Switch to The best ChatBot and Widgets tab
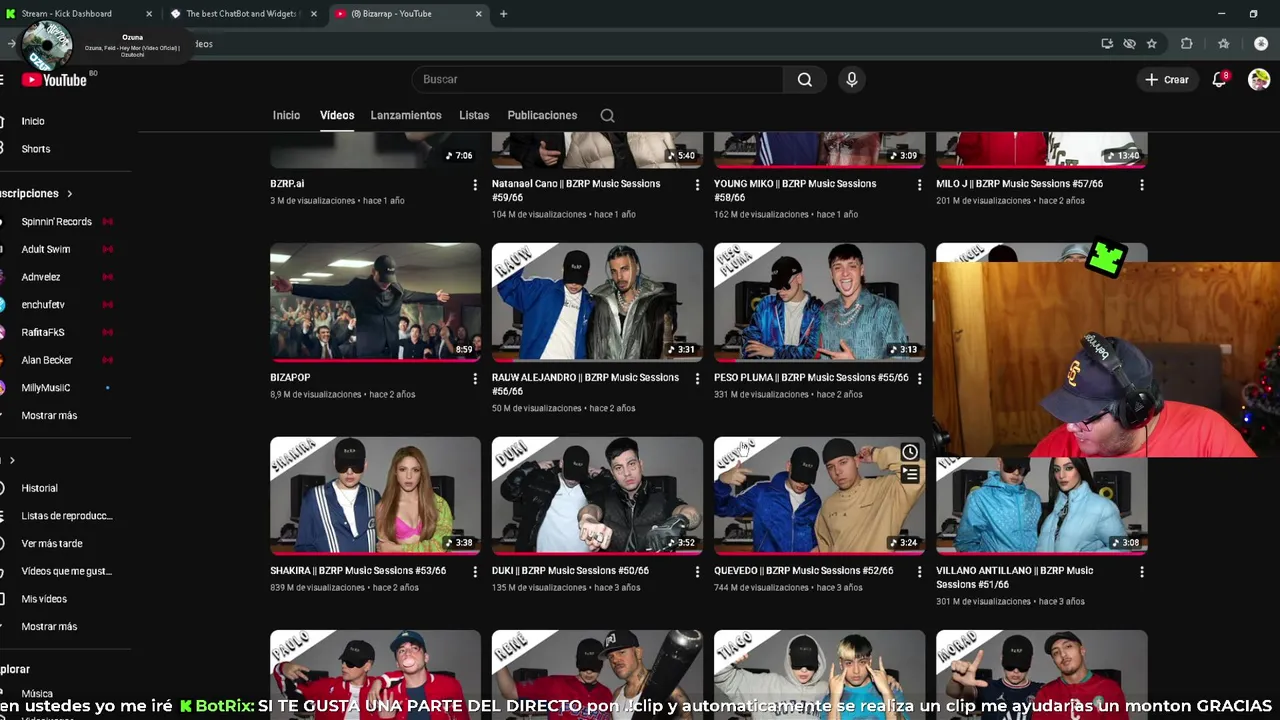The image size is (1280, 720). tap(240, 14)
